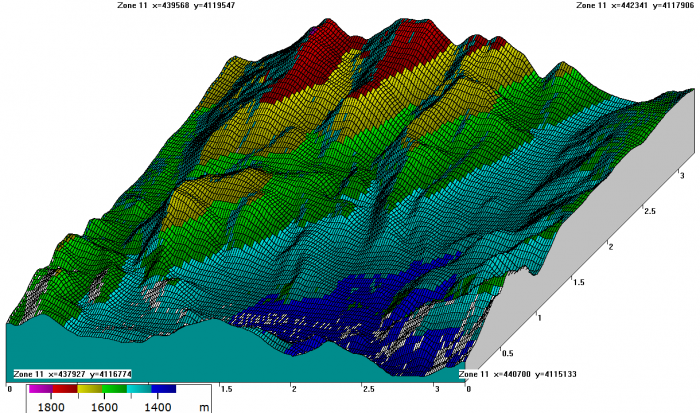Image resolution: width=700 pixels, height=413 pixels.
Task: Click the dark blue legend swatch
Action: pos(163,389)
